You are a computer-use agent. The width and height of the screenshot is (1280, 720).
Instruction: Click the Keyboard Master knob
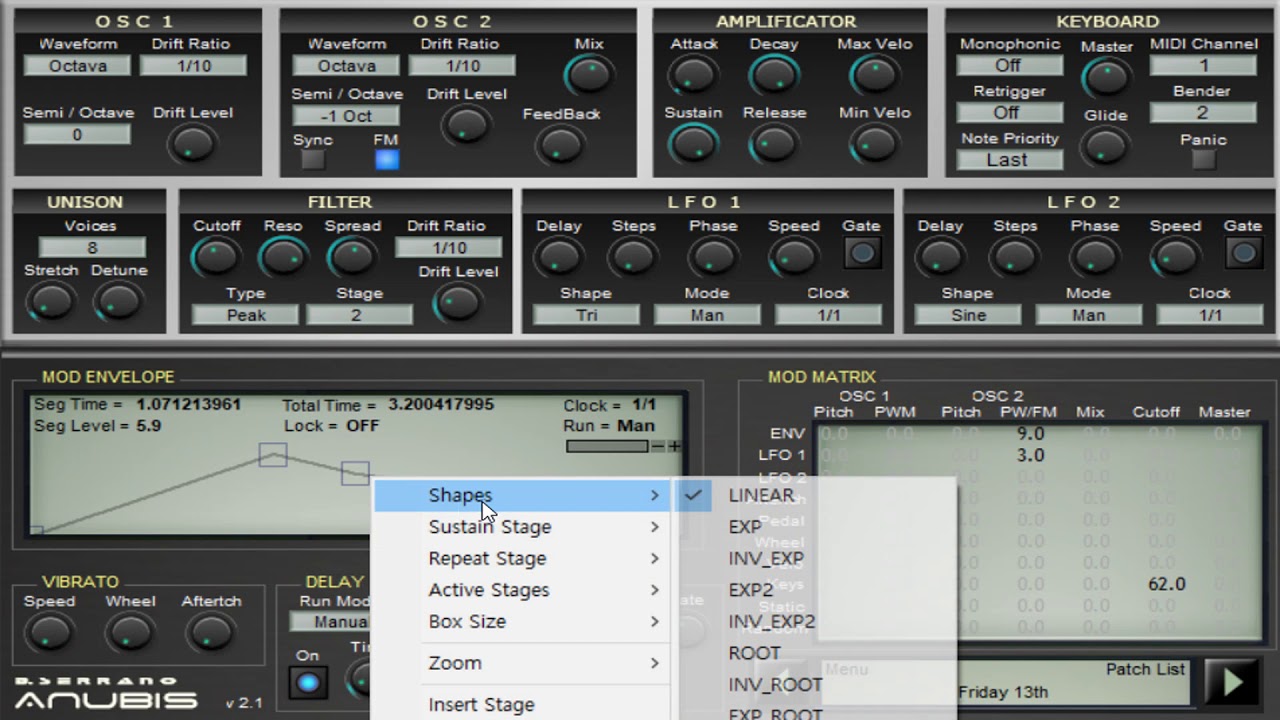1105,77
